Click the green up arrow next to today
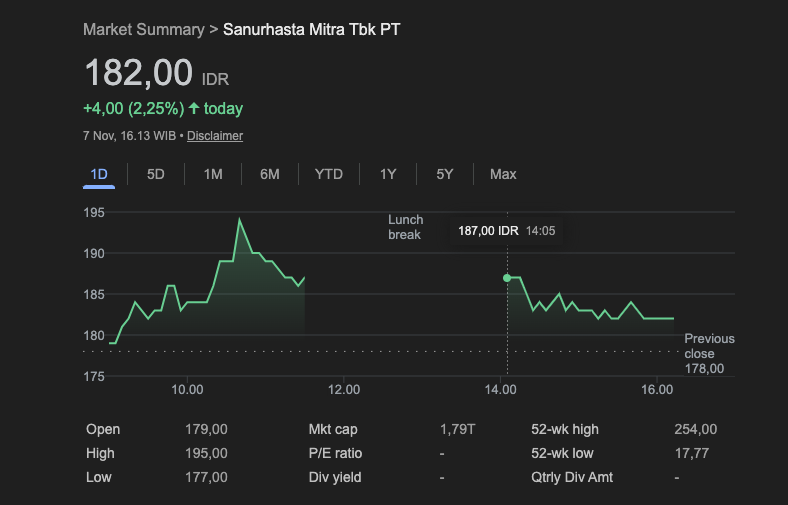Viewport: 788px width, 505px height. pyautogui.click(x=193, y=108)
